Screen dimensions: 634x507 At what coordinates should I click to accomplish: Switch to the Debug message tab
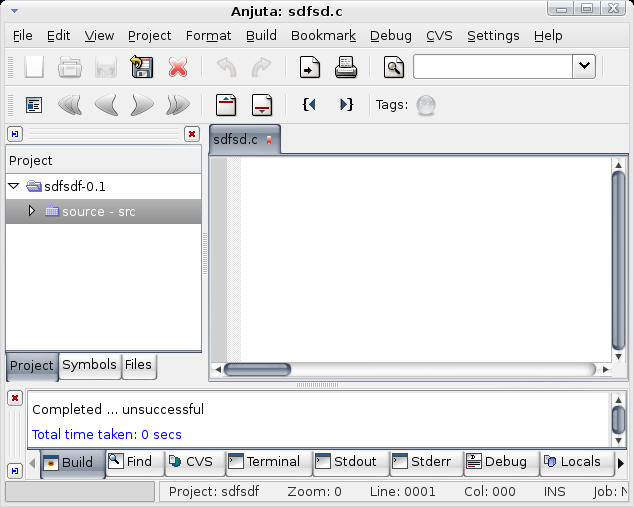[x=502, y=463]
